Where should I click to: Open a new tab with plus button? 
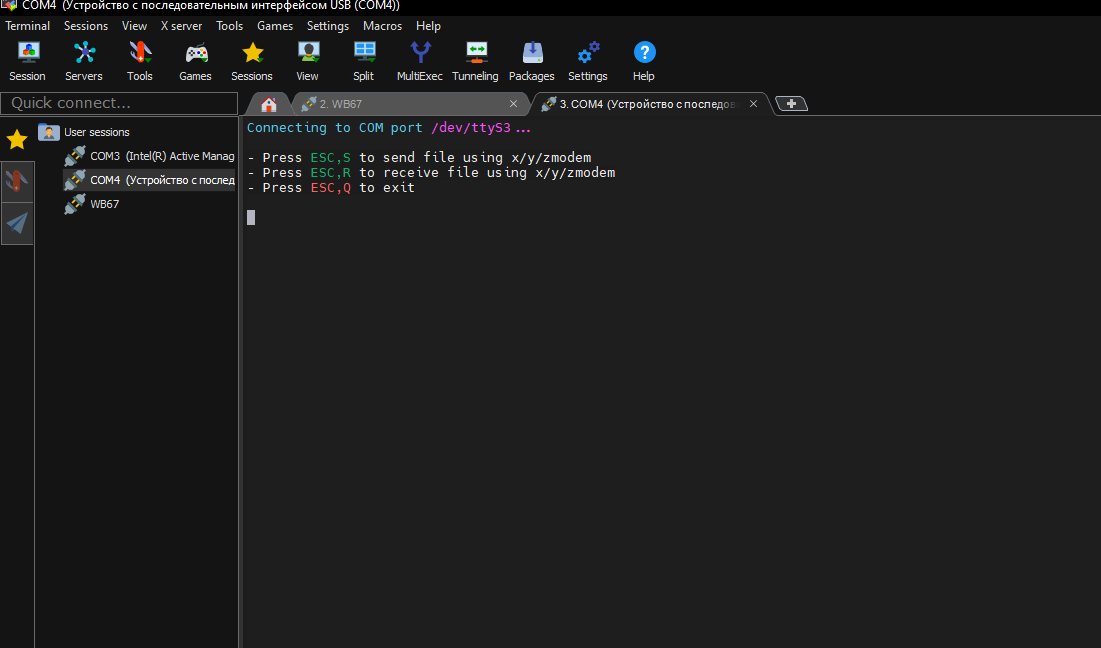tap(791, 104)
